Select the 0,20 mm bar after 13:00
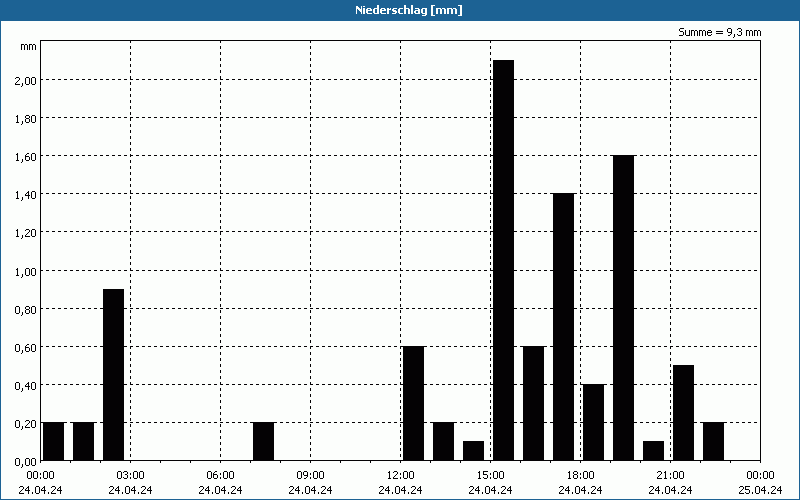800x500 pixels. [443, 442]
